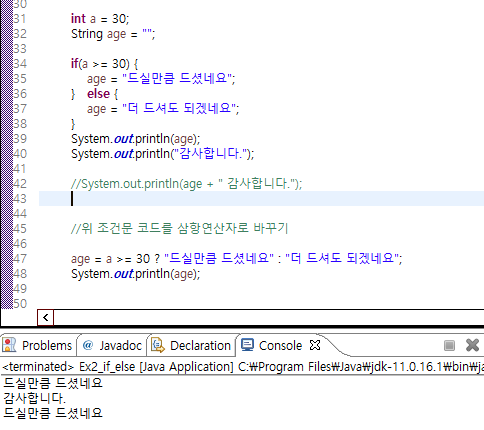
Task: Click line number 47 in the gutter
Action: point(20,259)
